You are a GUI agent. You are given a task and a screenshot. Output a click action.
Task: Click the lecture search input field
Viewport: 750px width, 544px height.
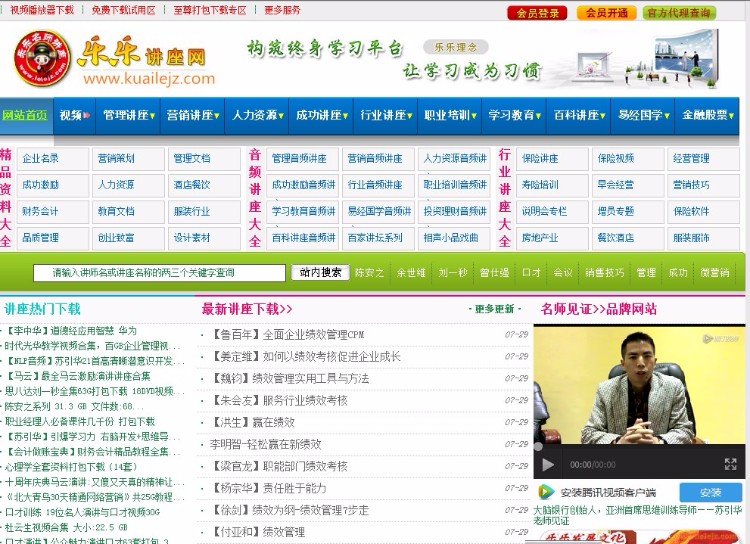point(159,273)
